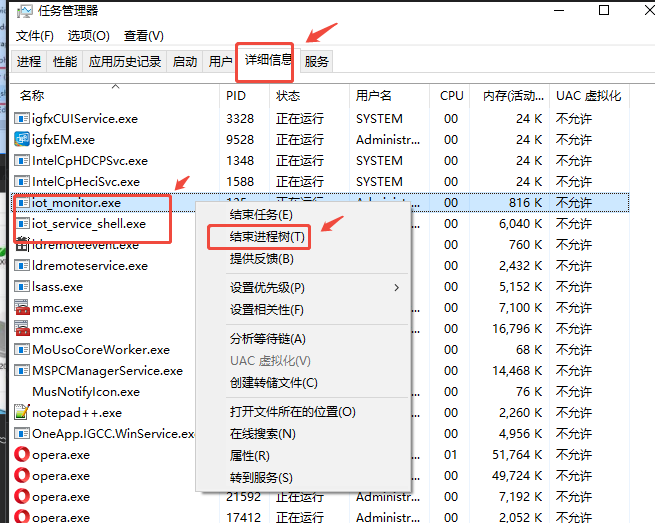Click the OneApp.IGCC.WinService.exe icon
Screen dimensions: 655x523
coord(22,434)
